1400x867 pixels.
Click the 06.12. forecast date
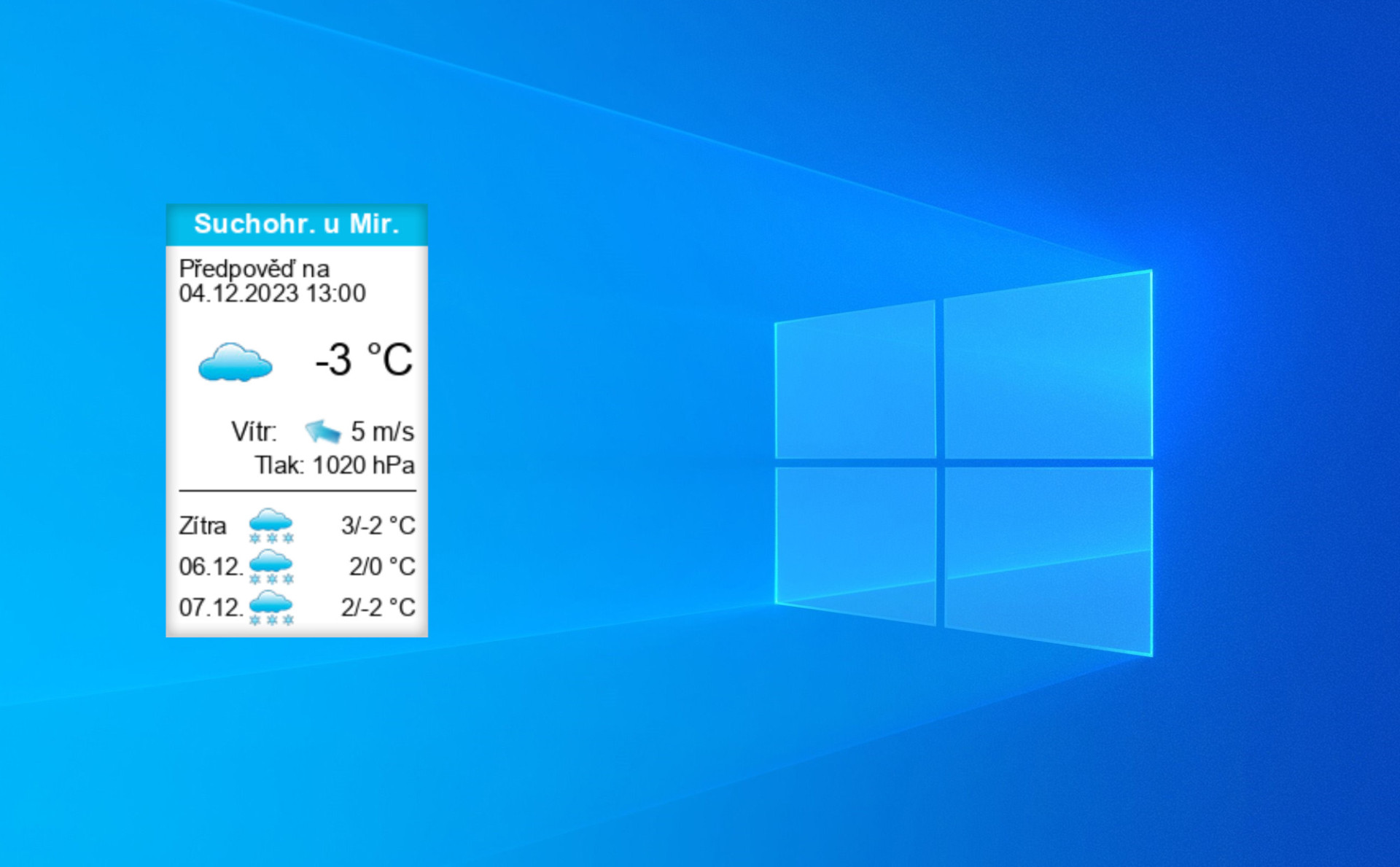click(x=211, y=567)
